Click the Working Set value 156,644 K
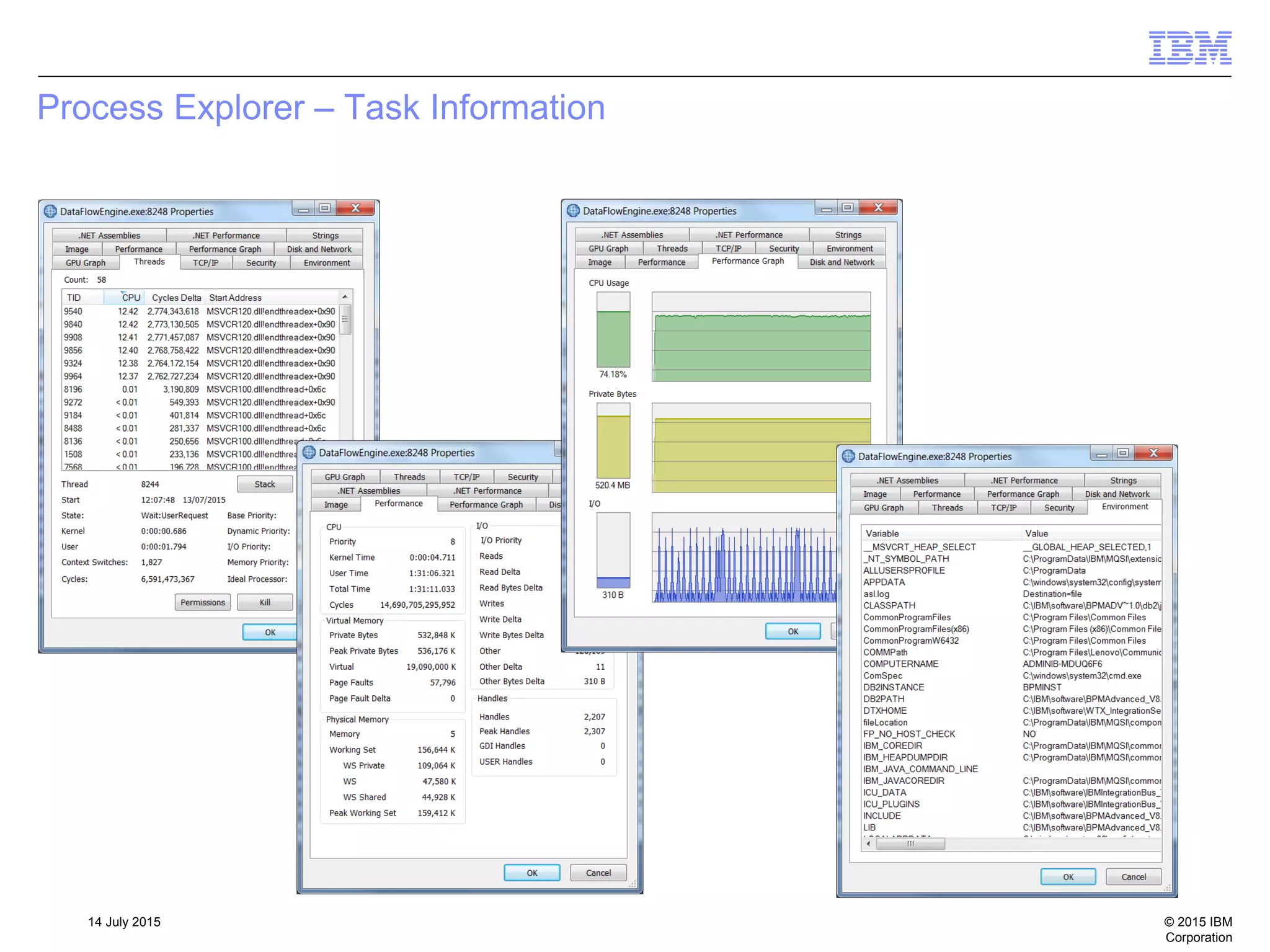The image size is (1270, 952). tap(437, 750)
